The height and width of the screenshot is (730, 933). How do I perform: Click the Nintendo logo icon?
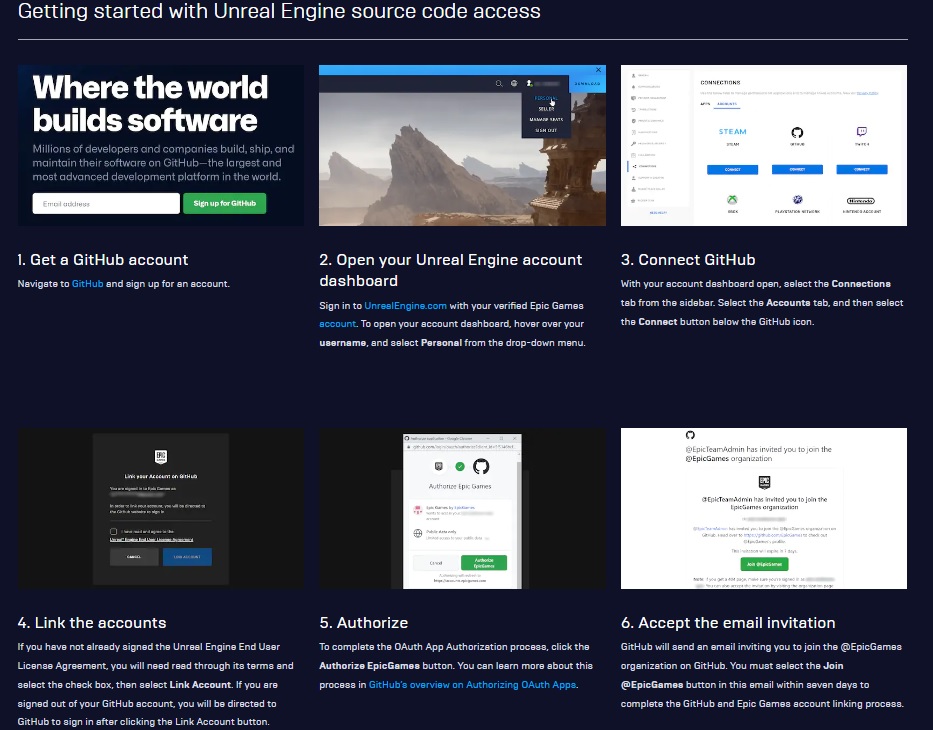pyautogui.click(x=861, y=201)
